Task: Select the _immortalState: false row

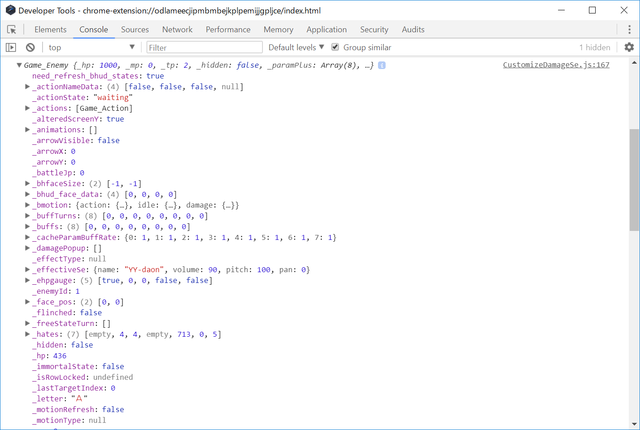Action: [78, 366]
